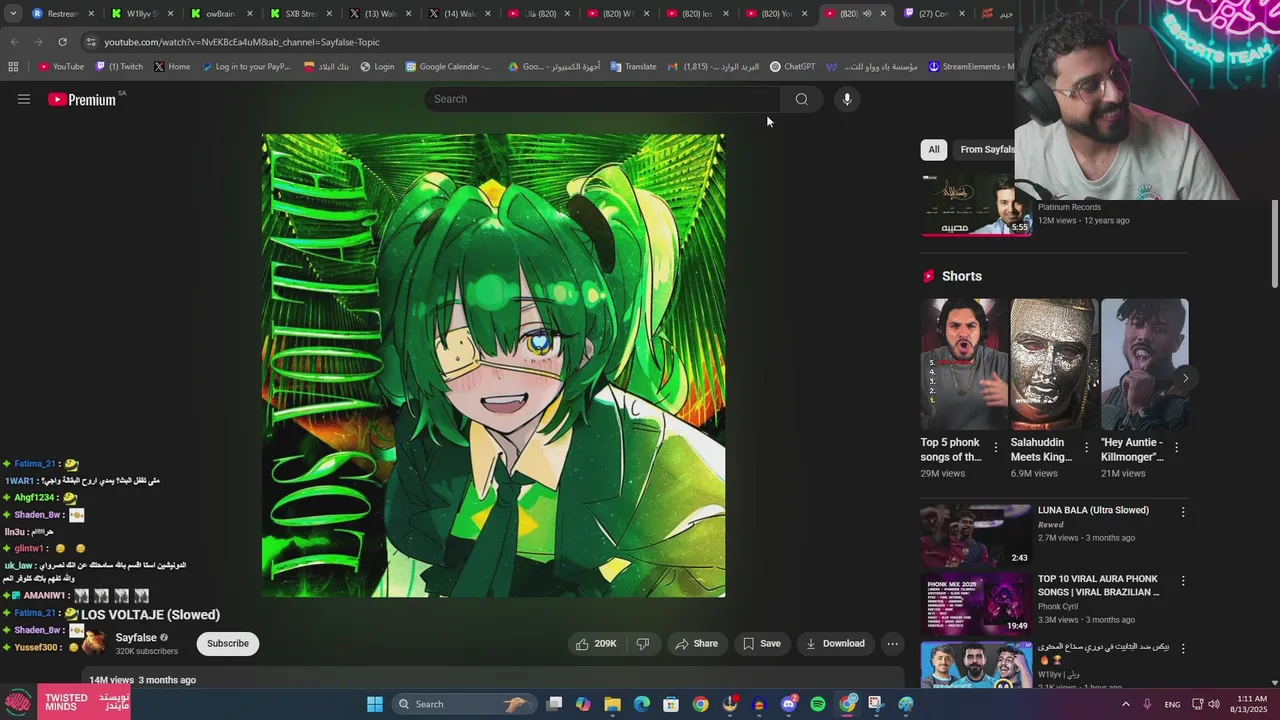Open options for Salahuddin short

(1086, 448)
